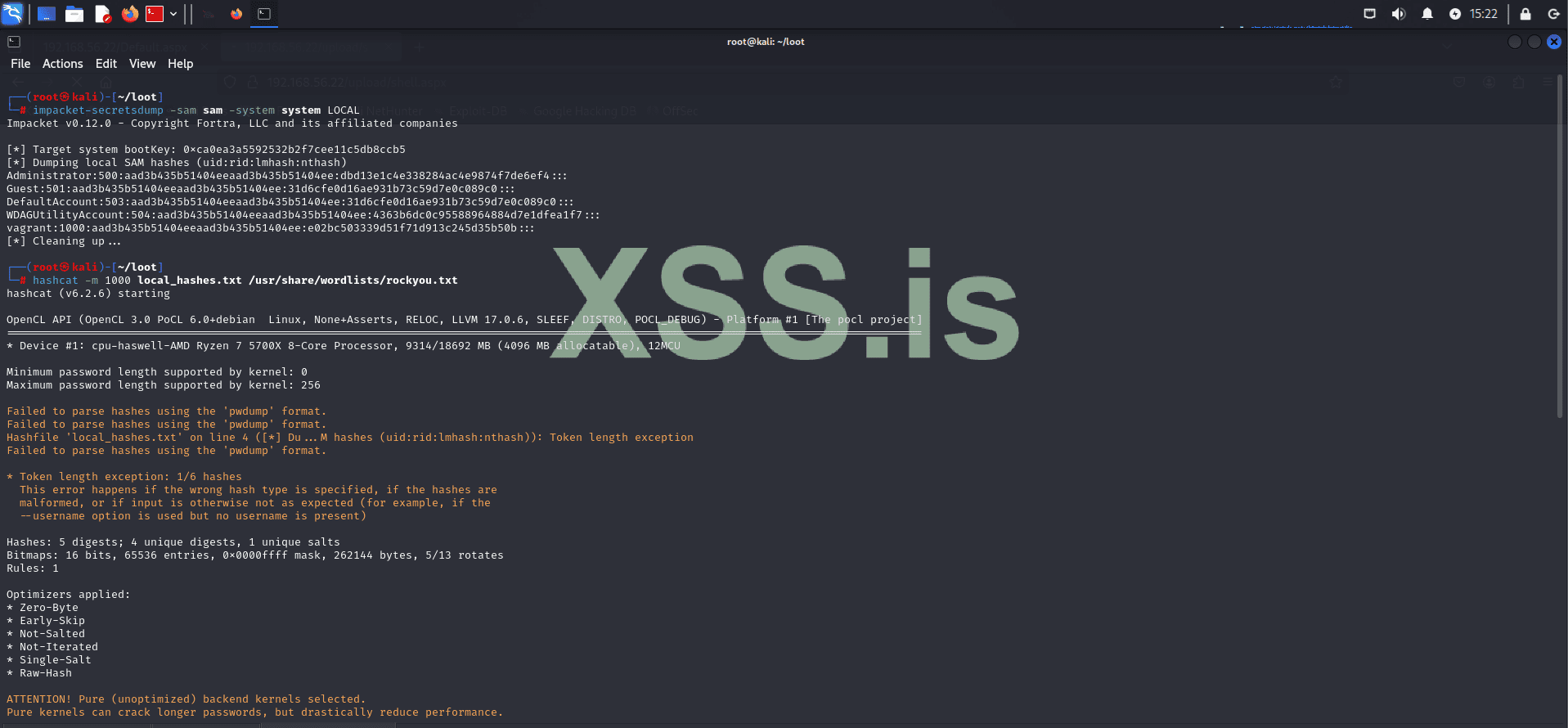Open the volume control in the tray
This screenshot has height=728, width=1568.
pyautogui.click(x=1399, y=14)
